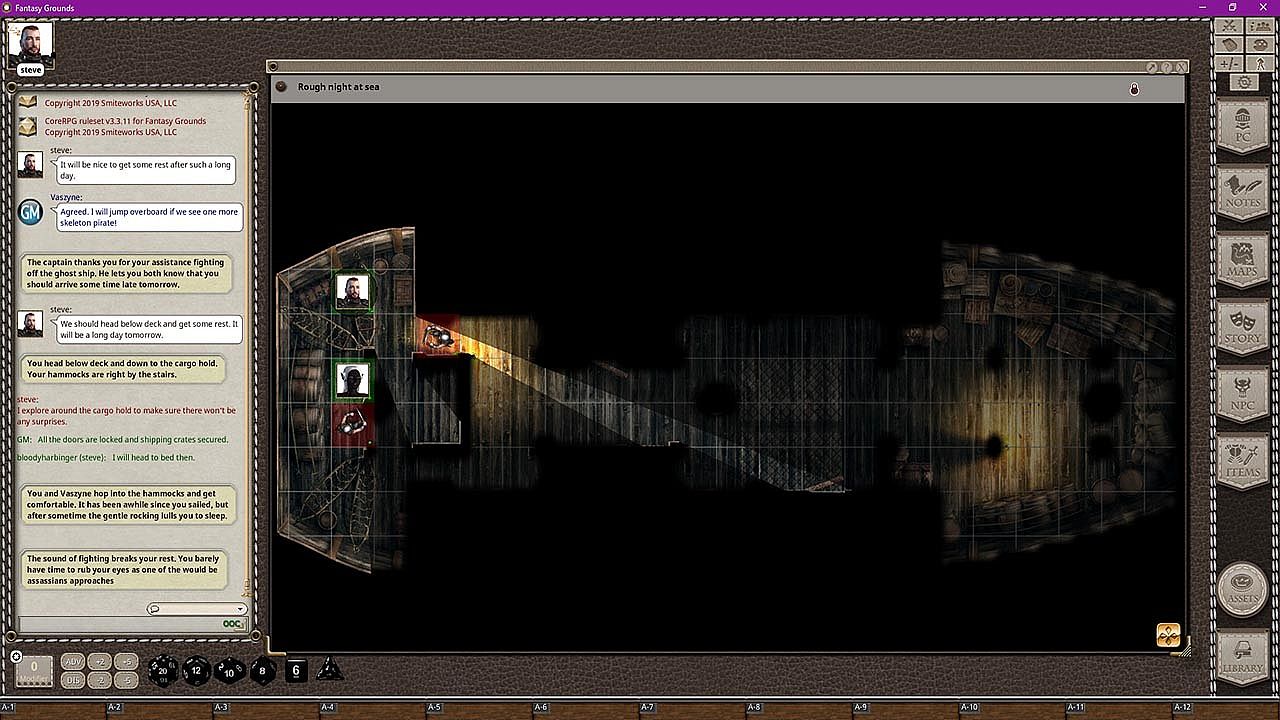Viewport: 1280px width, 720px height.
Task: Click 'Rough night at sea' map title
Action: point(339,87)
